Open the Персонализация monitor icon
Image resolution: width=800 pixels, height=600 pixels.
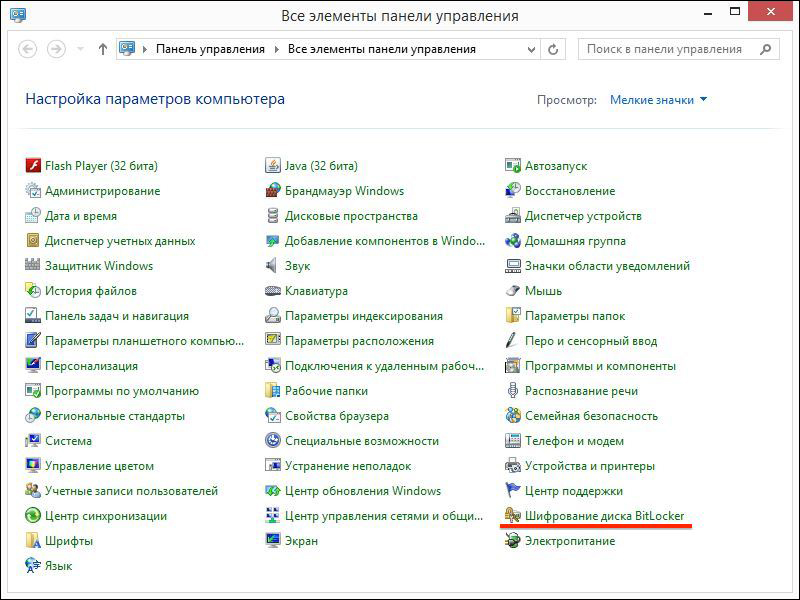(33, 365)
